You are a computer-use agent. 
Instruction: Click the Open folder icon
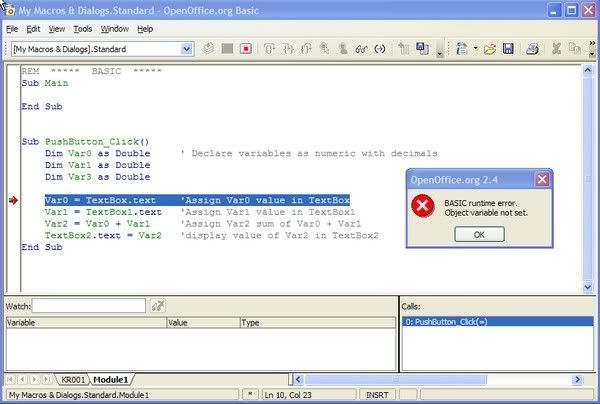(489, 49)
